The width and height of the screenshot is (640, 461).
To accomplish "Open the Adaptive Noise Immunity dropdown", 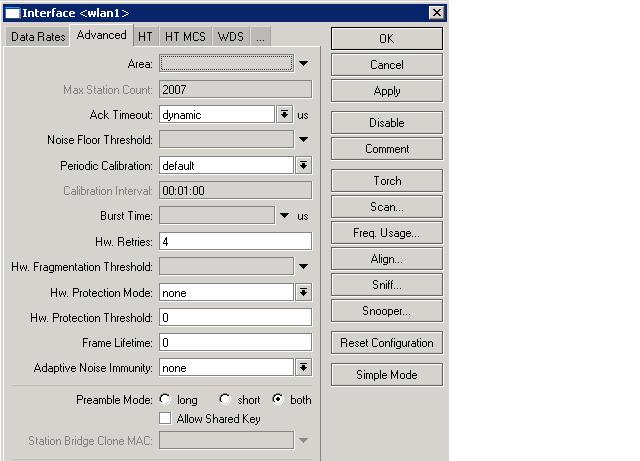I will pyautogui.click(x=304, y=367).
